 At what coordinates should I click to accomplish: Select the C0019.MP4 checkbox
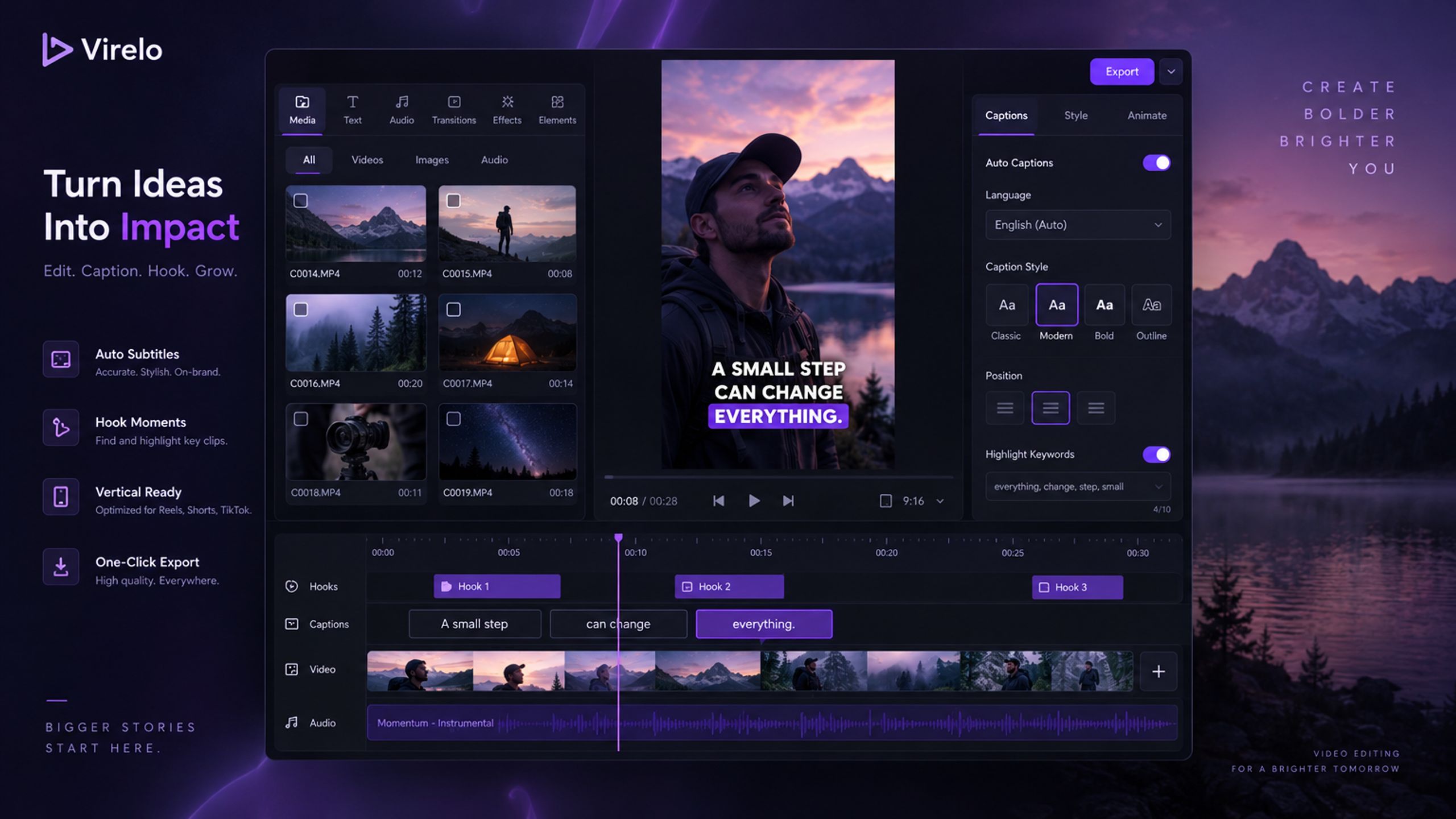453,419
